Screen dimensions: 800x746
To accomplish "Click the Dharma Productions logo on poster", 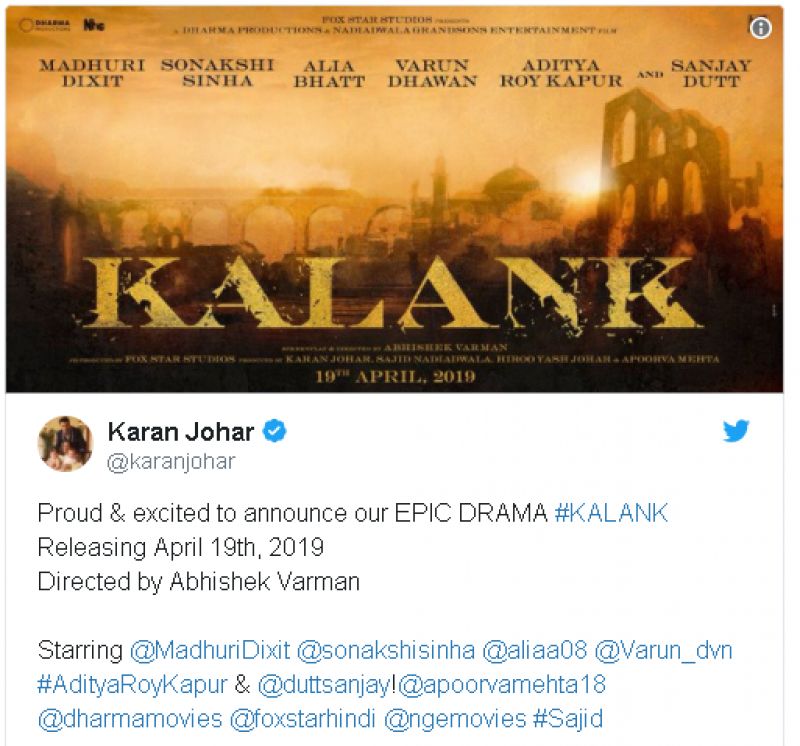I will click(x=44, y=24).
